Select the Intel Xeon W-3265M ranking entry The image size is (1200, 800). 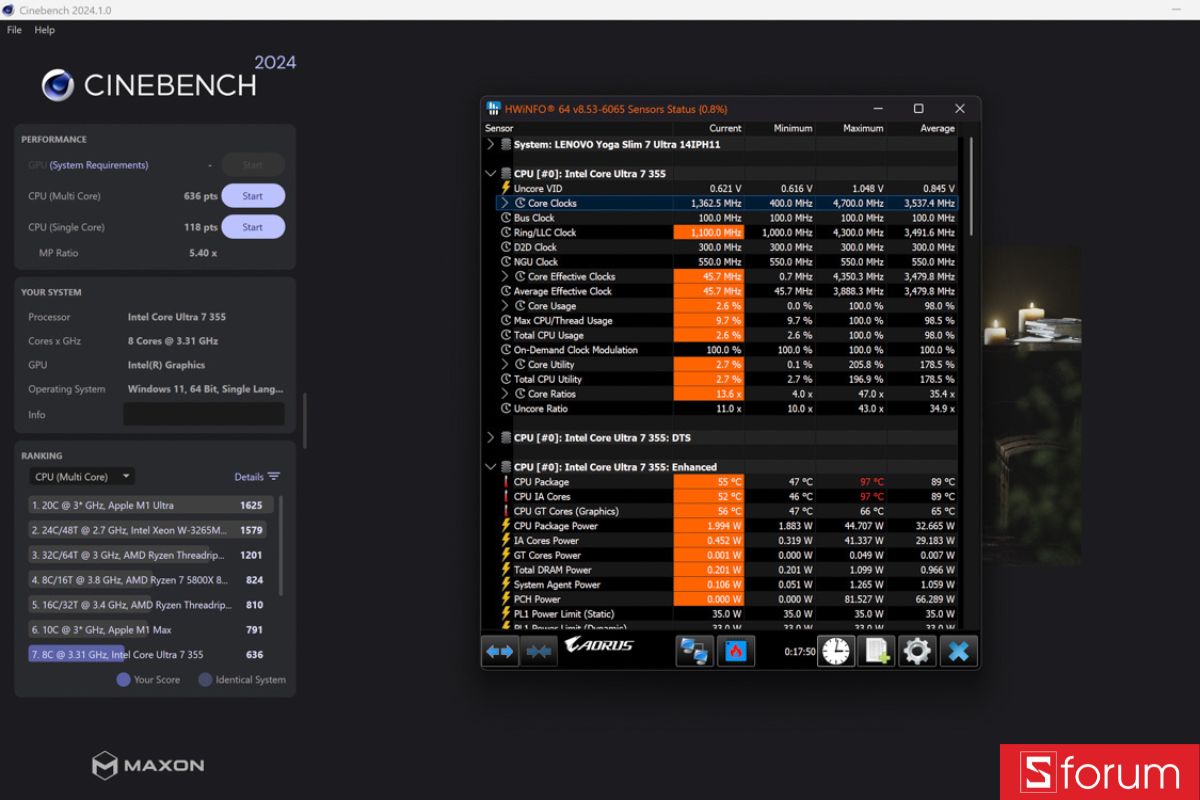(149, 530)
